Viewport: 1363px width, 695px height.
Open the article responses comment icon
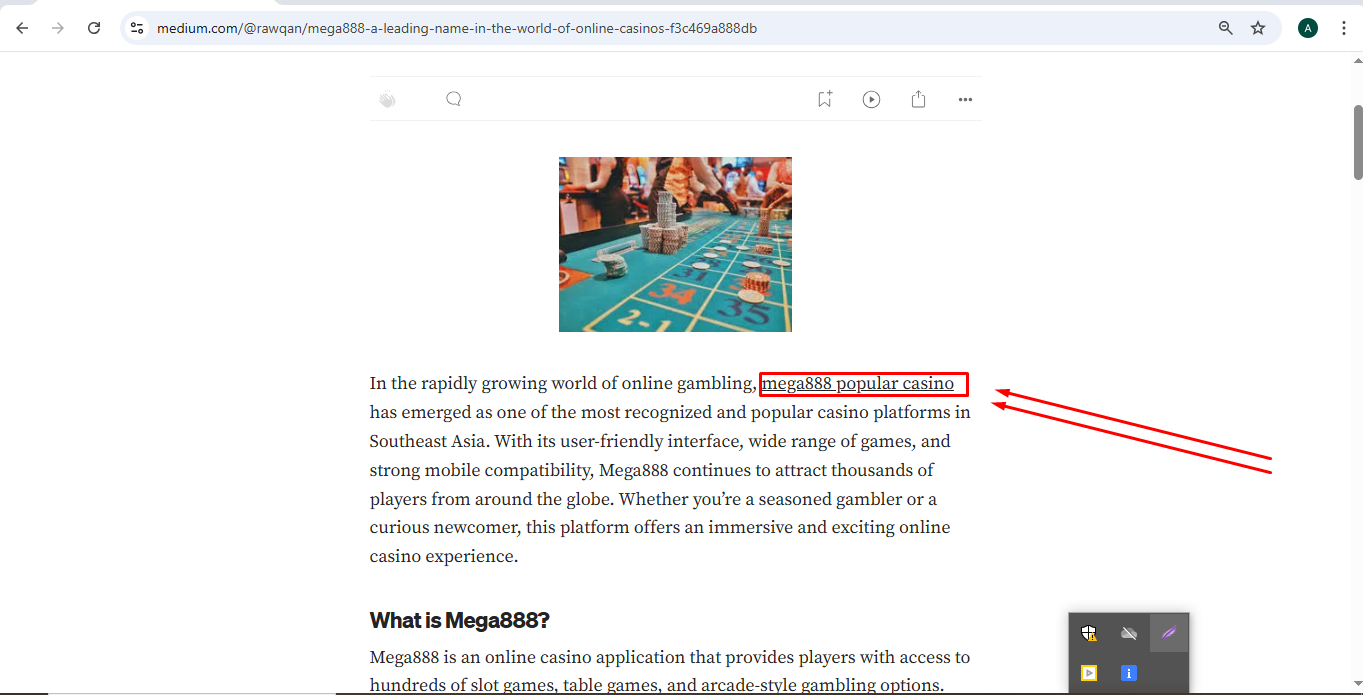[x=453, y=99]
